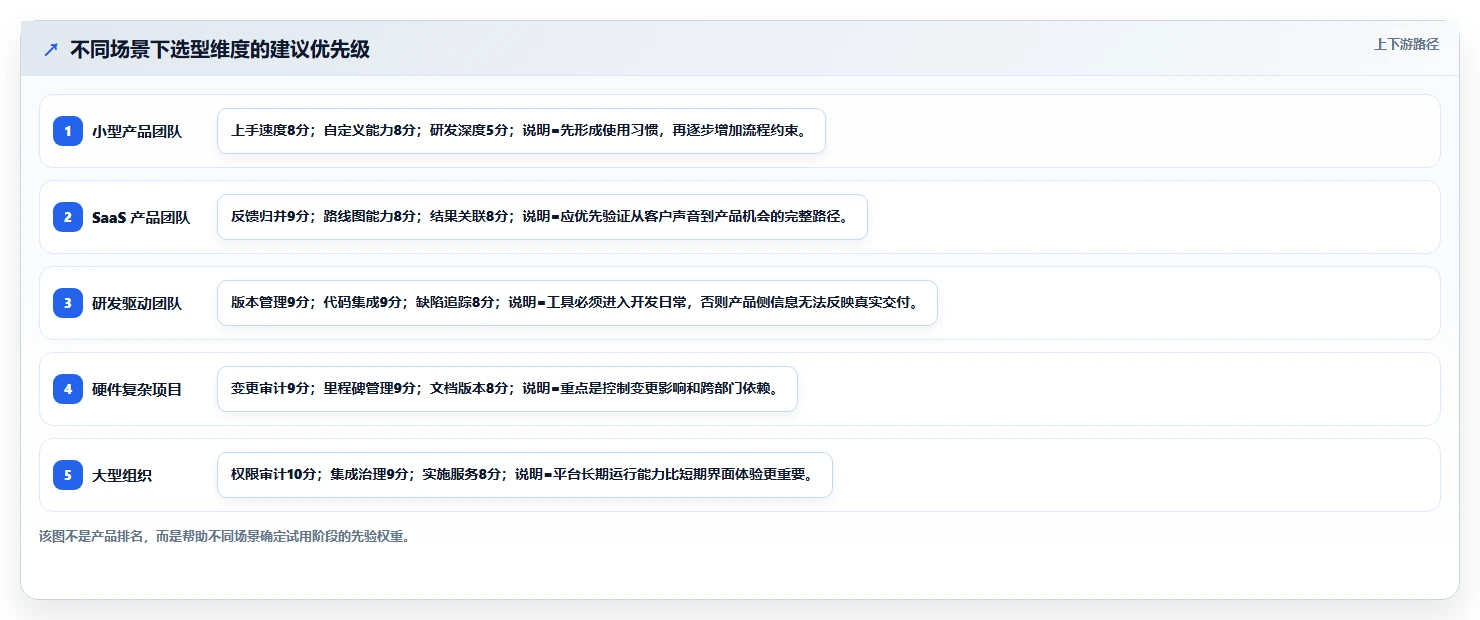The width and height of the screenshot is (1480, 620).
Task: Open the description box starting with 反馈归并9分
Action: pyautogui.click(x=542, y=217)
